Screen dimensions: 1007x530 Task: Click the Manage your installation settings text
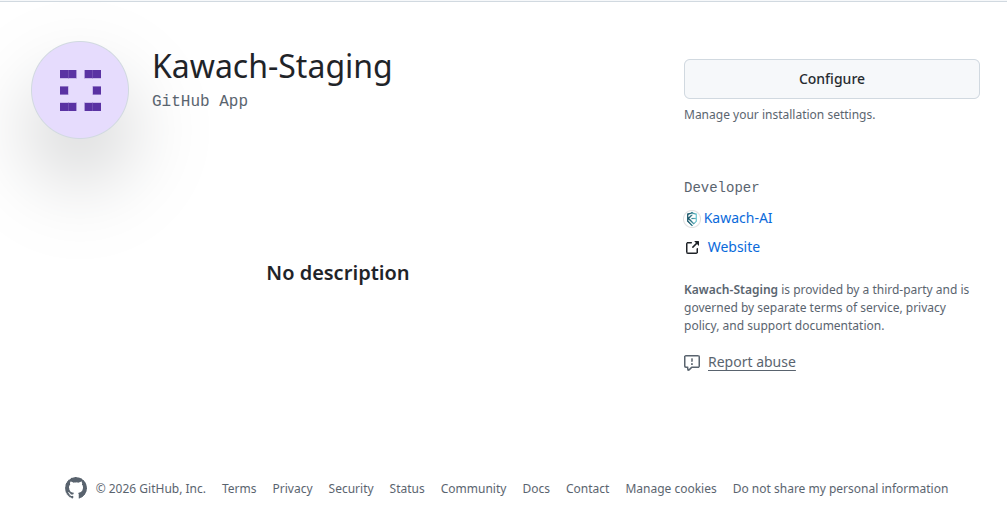point(779,115)
